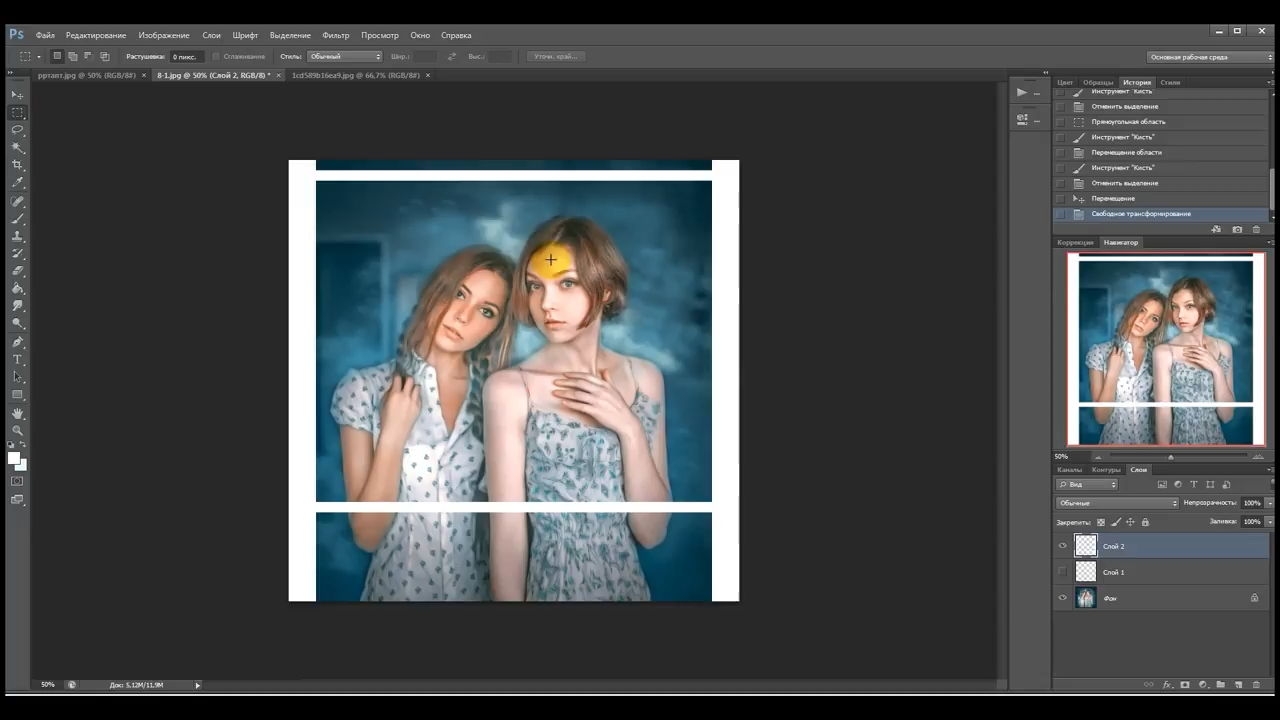The width and height of the screenshot is (1280, 720).
Task: Create new document from current history state
Action: (1216, 229)
